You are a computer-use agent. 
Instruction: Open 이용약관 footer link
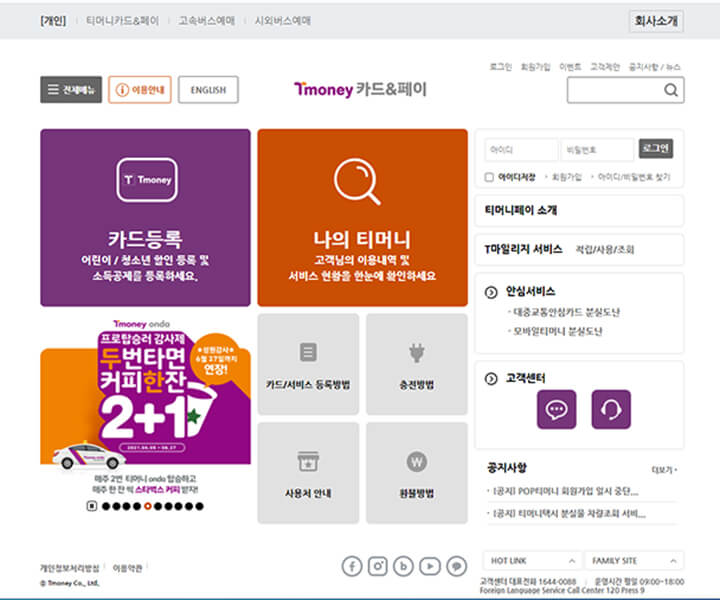coord(127,568)
